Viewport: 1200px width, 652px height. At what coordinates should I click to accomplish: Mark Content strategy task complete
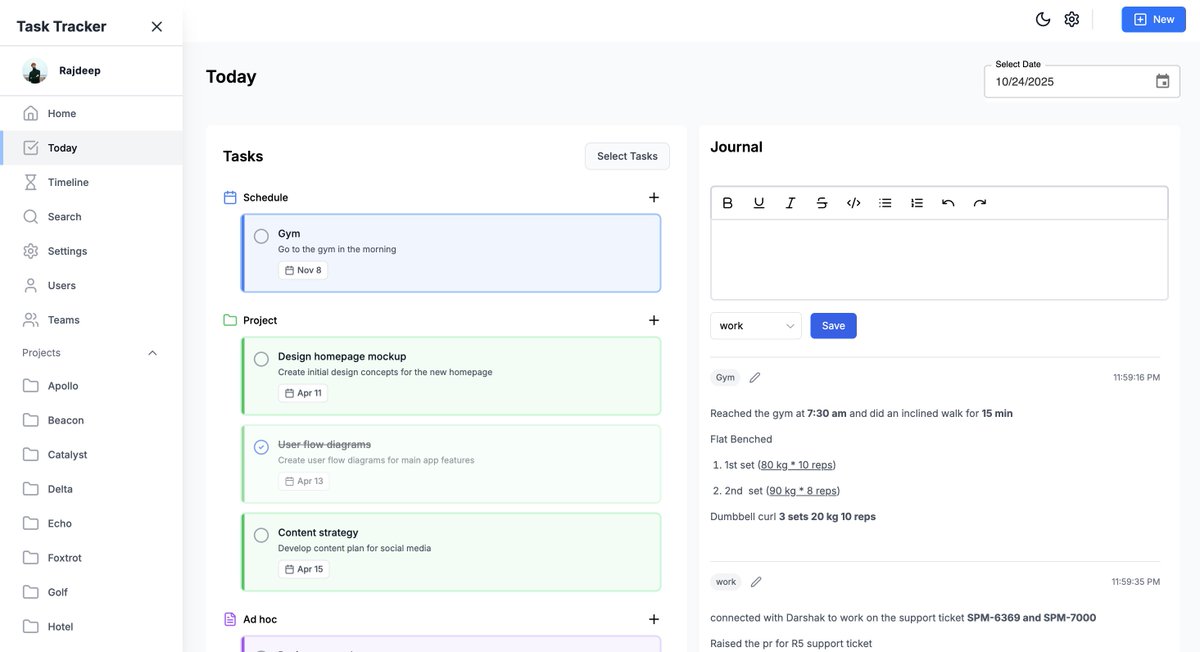click(261, 535)
